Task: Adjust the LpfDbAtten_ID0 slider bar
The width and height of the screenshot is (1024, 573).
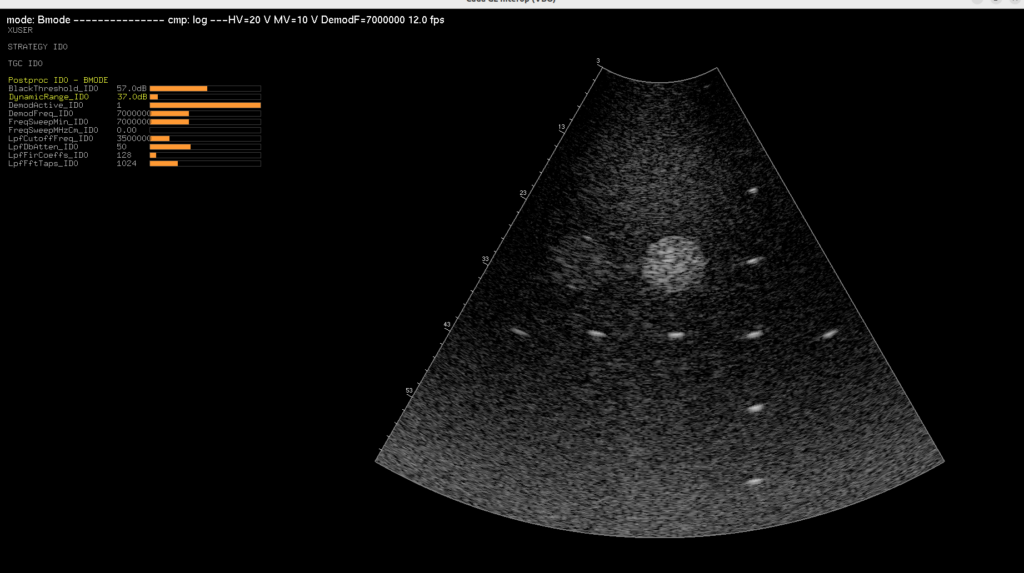Action: [x=205, y=147]
